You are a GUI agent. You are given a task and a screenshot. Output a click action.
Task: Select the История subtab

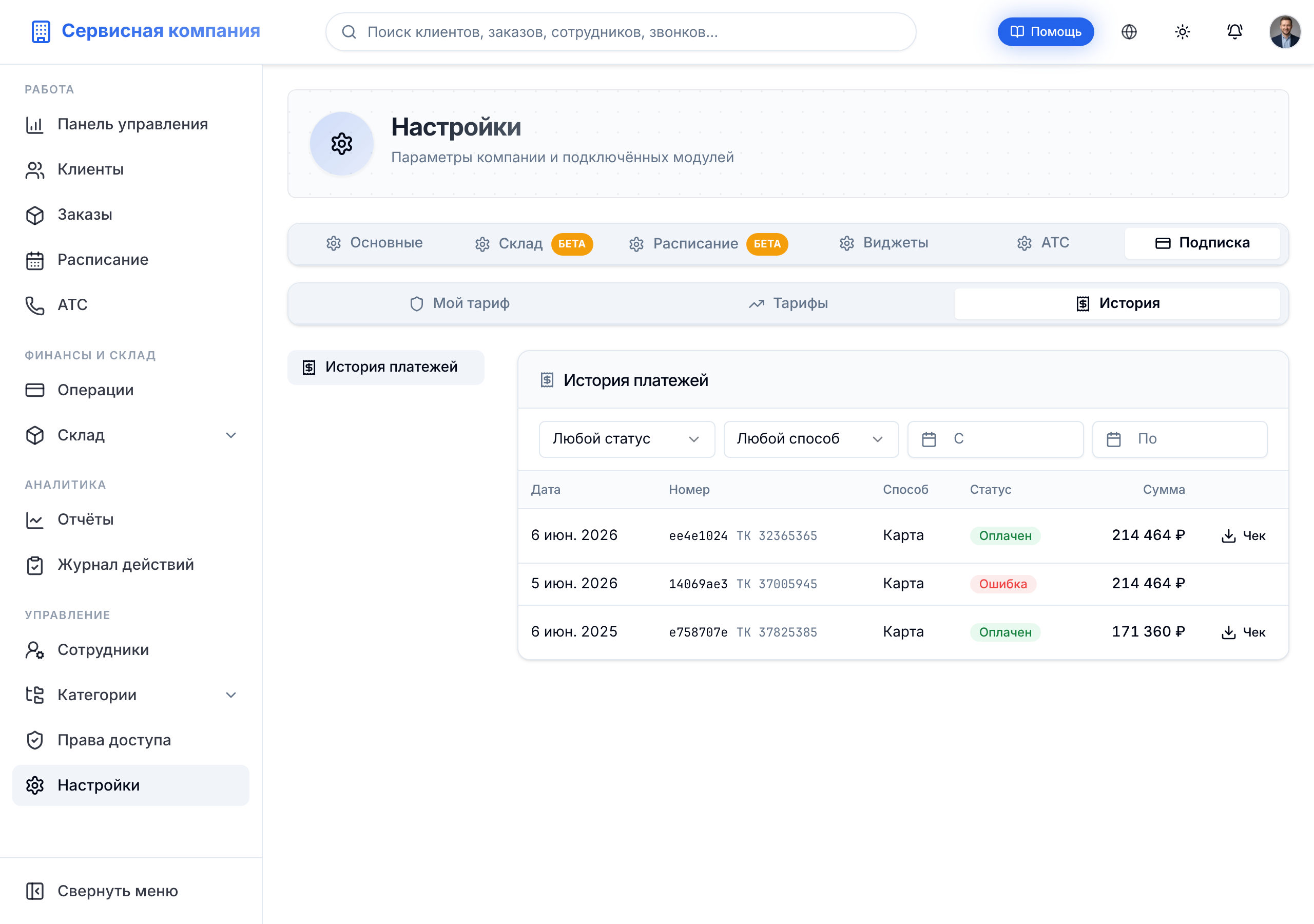pyautogui.click(x=1117, y=303)
